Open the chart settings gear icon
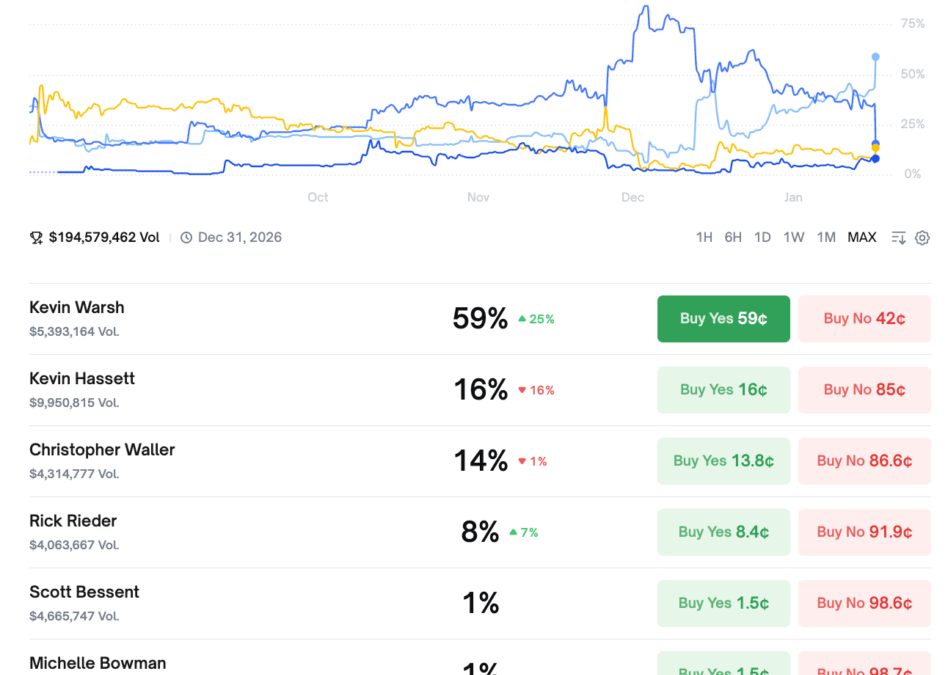The height and width of the screenshot is (675, 948). [921, 238]
